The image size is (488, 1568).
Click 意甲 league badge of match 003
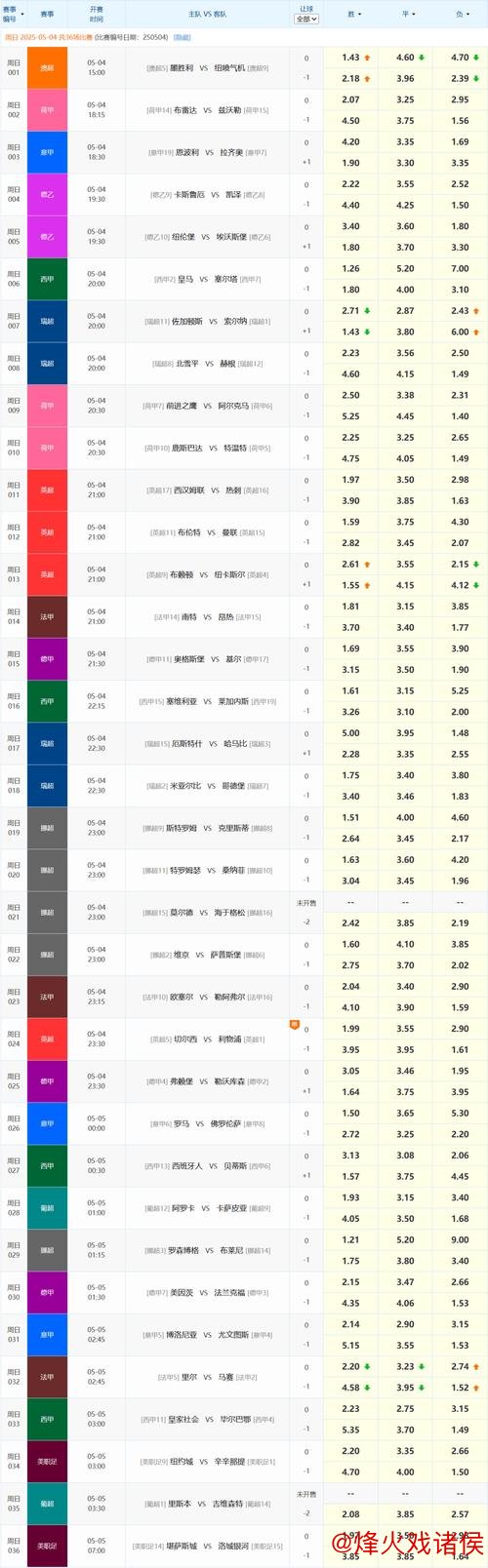(47, 152)
